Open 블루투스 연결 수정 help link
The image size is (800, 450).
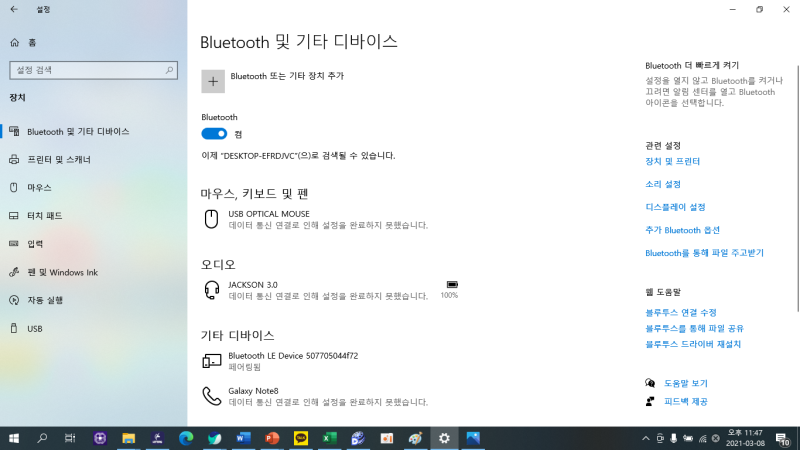(x=681, y=313)
